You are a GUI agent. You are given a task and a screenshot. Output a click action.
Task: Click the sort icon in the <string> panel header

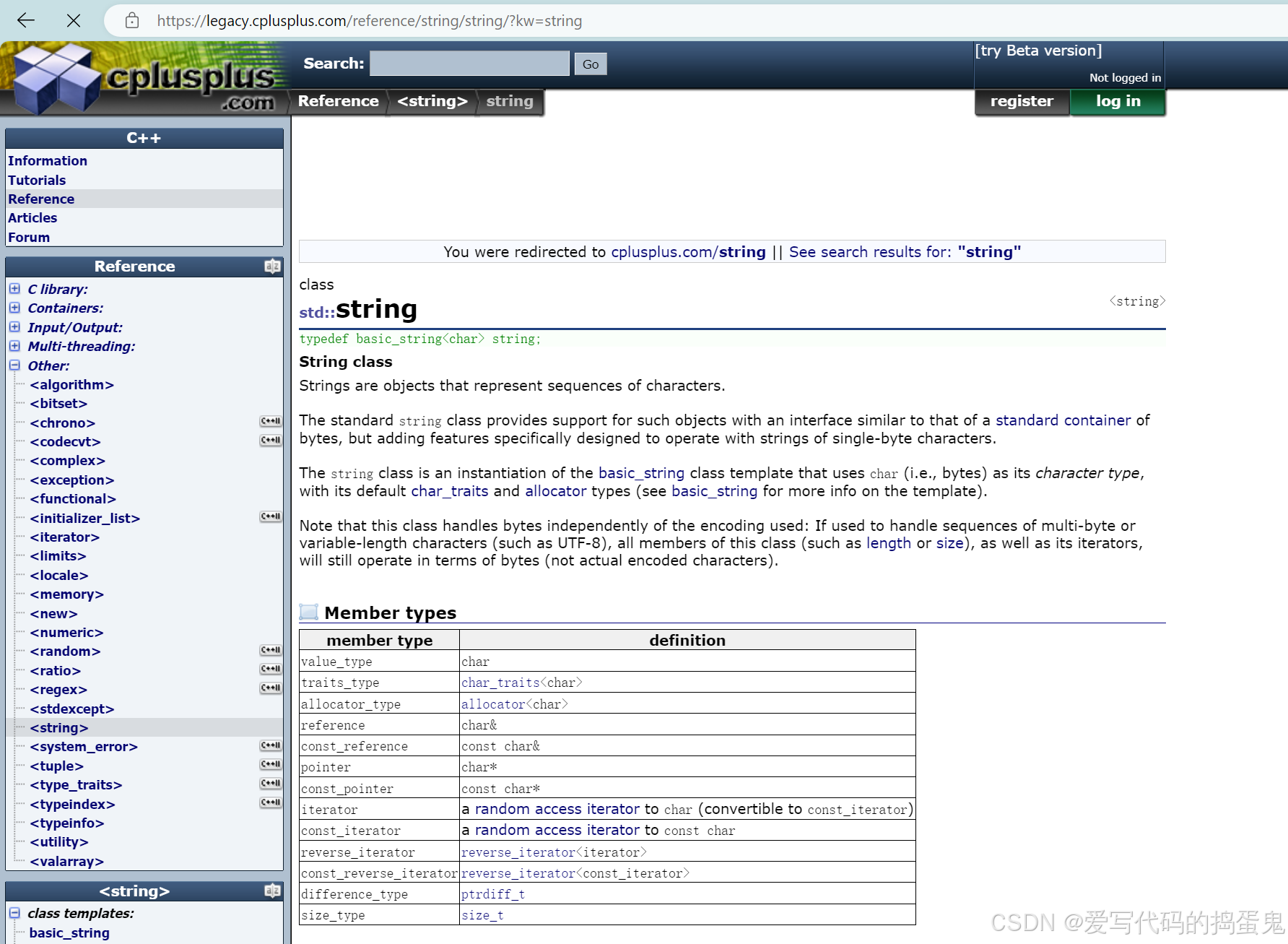272,891
